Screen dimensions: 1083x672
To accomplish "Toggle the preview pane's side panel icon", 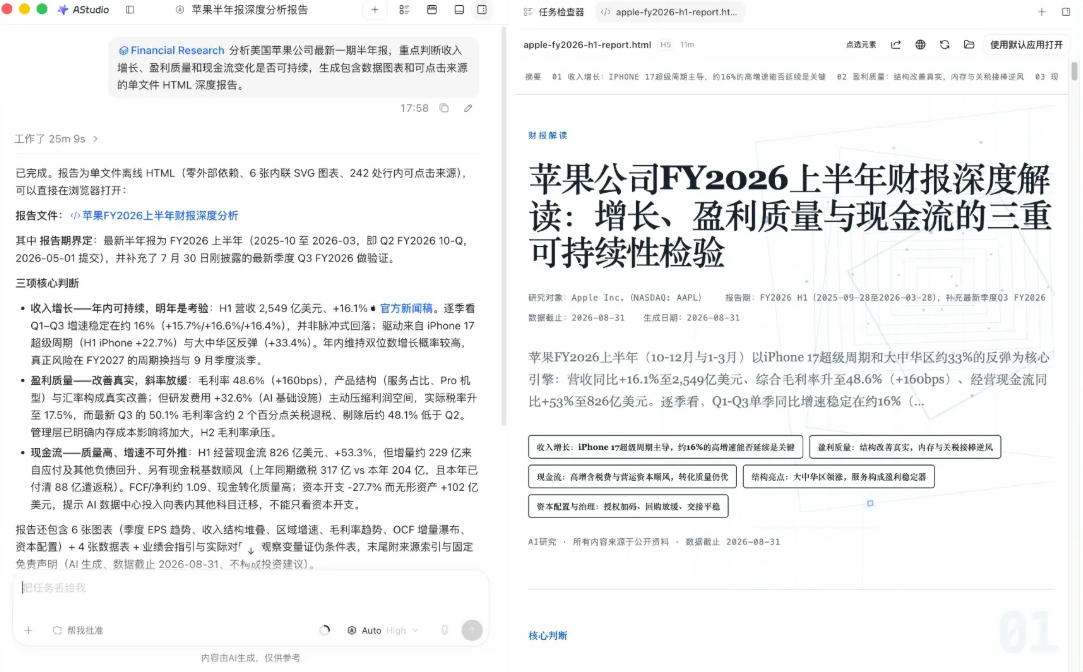I will tap(1066, 12).
